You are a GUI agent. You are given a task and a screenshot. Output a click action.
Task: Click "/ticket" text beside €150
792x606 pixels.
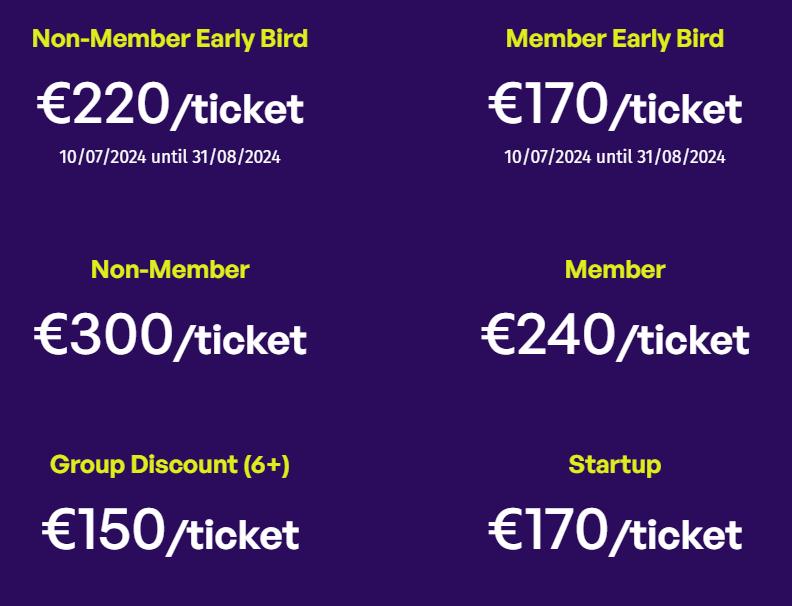coord(233,536)
